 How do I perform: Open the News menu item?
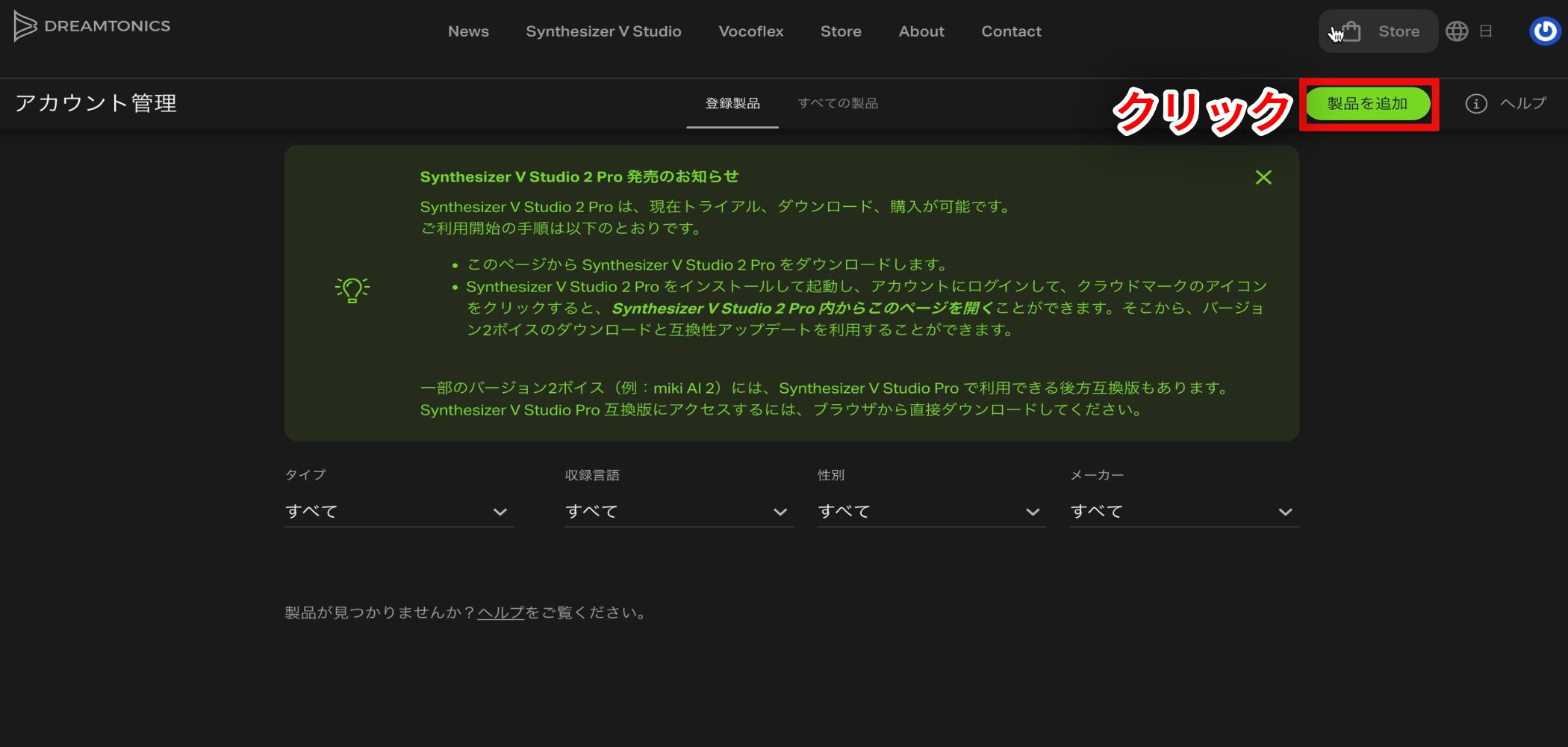pyautogui.click(x=468, y=31)
